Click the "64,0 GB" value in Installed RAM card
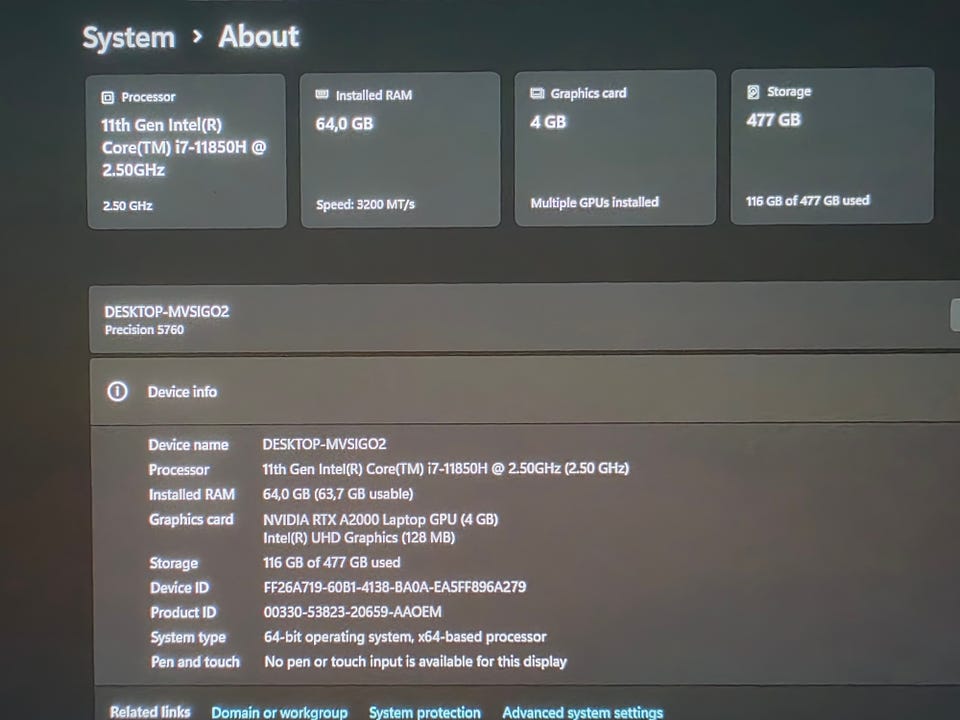Image resolution: width=960 pixels, height=720 pixels. (344, 124)
